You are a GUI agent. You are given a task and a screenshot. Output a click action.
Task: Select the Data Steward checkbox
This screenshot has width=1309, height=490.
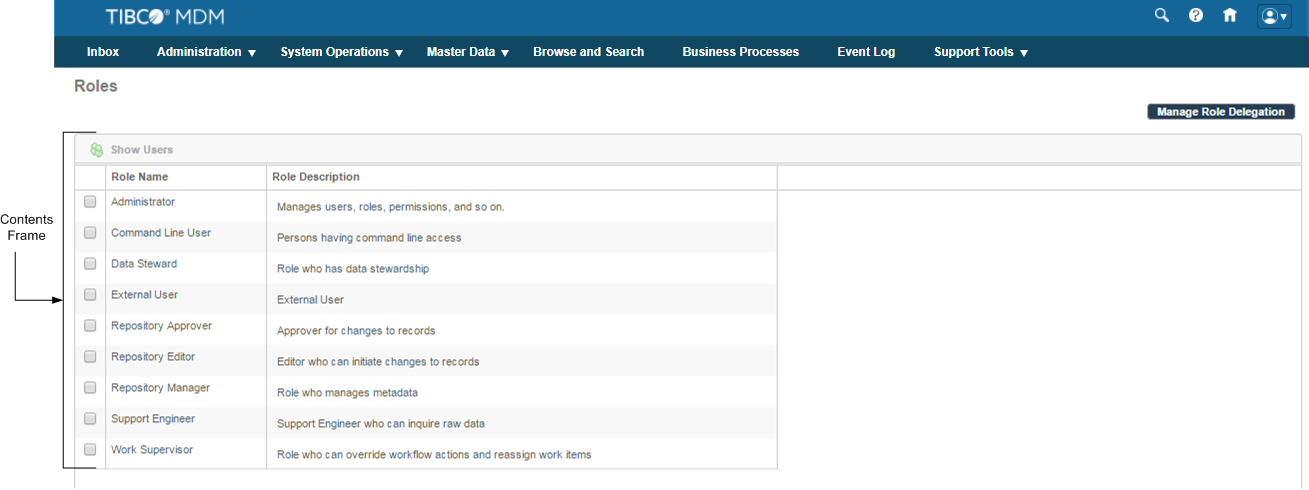(90, 264)
